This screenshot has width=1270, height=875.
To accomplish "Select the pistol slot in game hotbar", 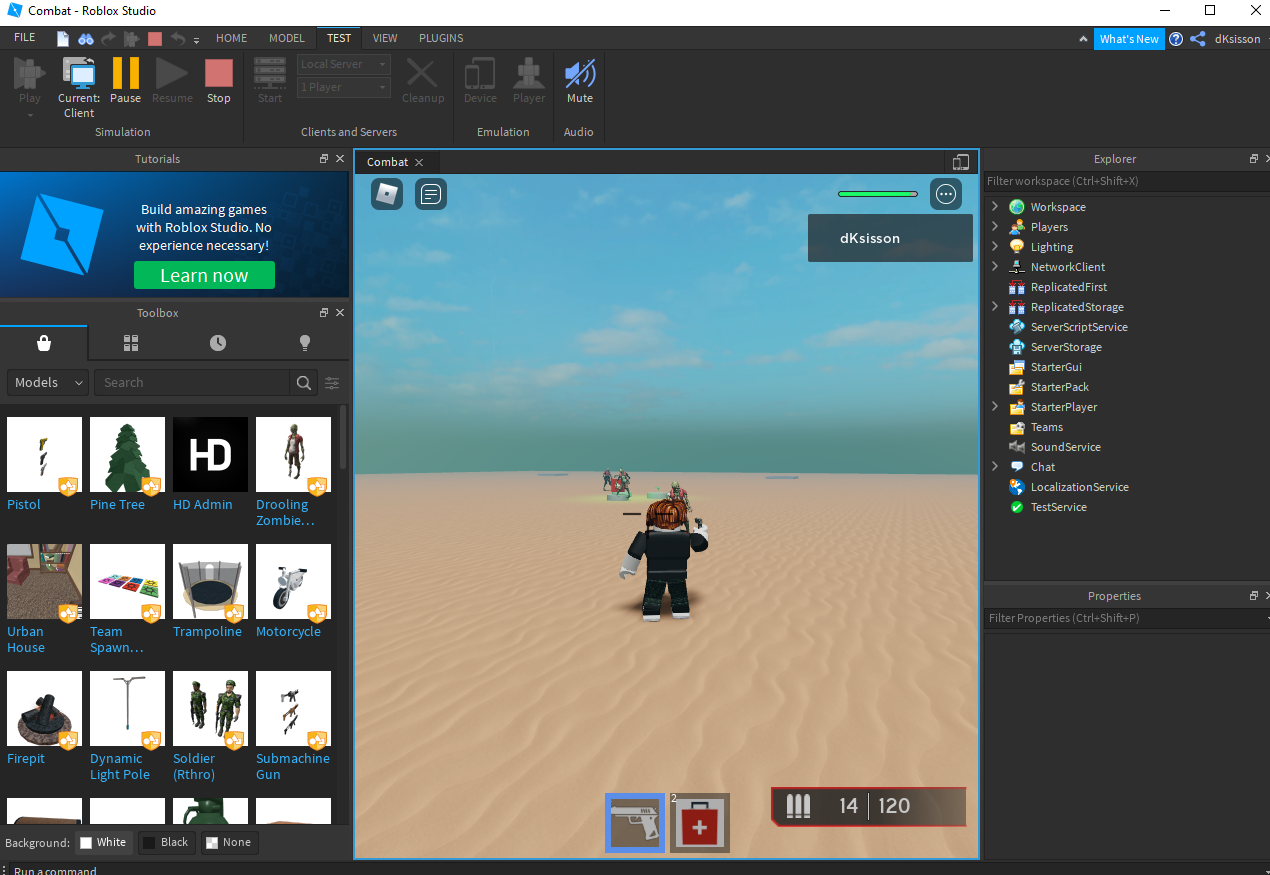I will click(x=635, y=823).
